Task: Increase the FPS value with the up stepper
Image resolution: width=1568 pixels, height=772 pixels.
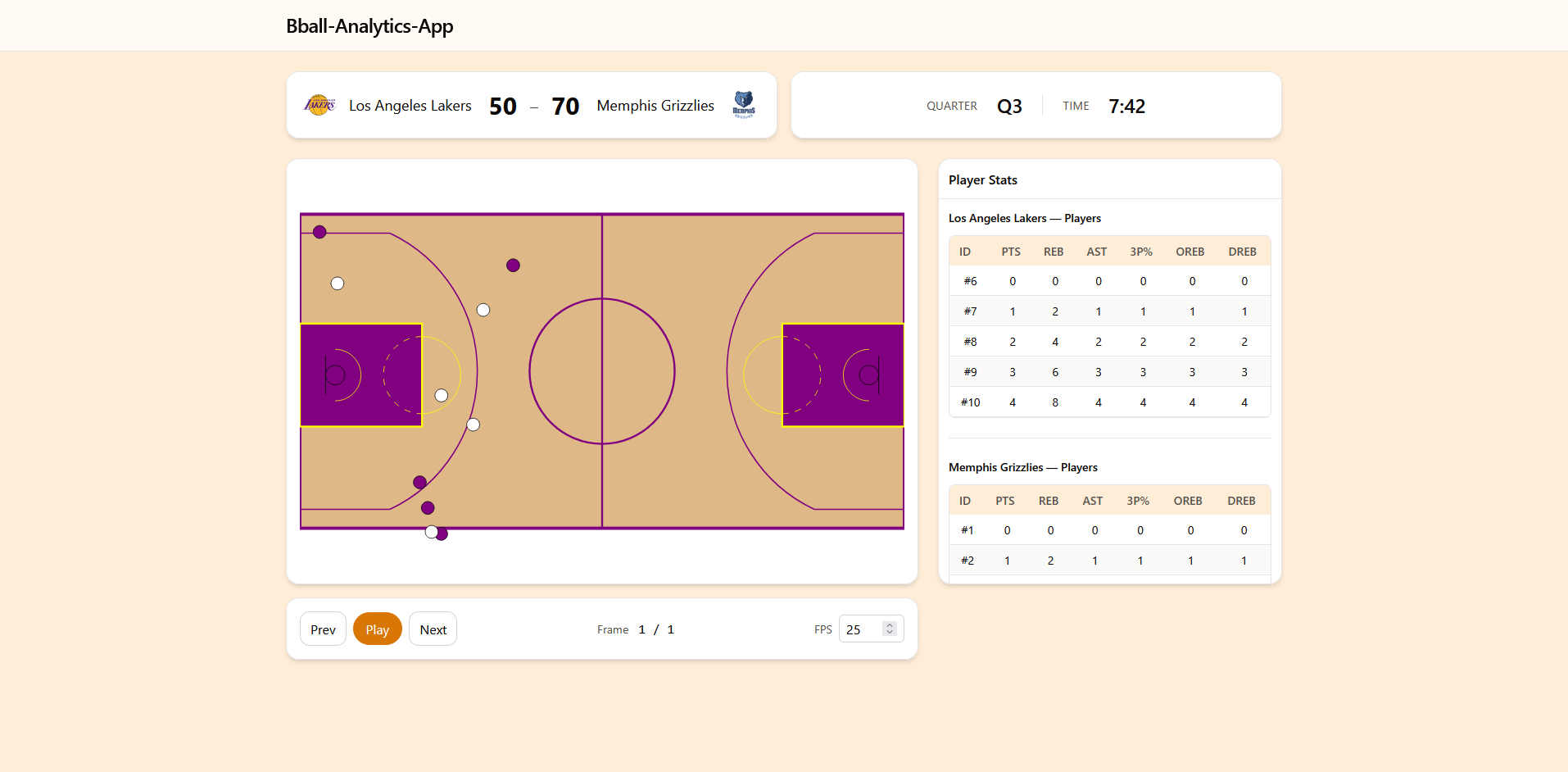Action: pyautogui.click(x=889, y=624)
